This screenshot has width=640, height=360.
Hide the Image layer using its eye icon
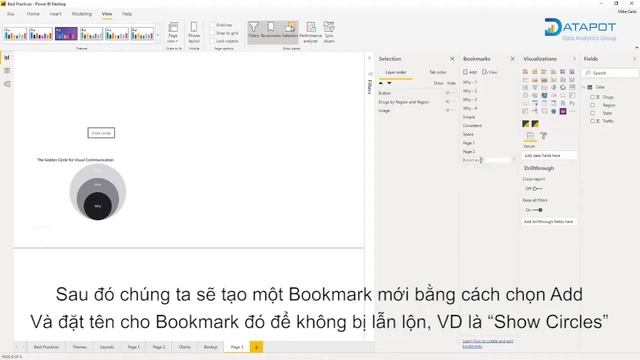(x=448, y=110)
